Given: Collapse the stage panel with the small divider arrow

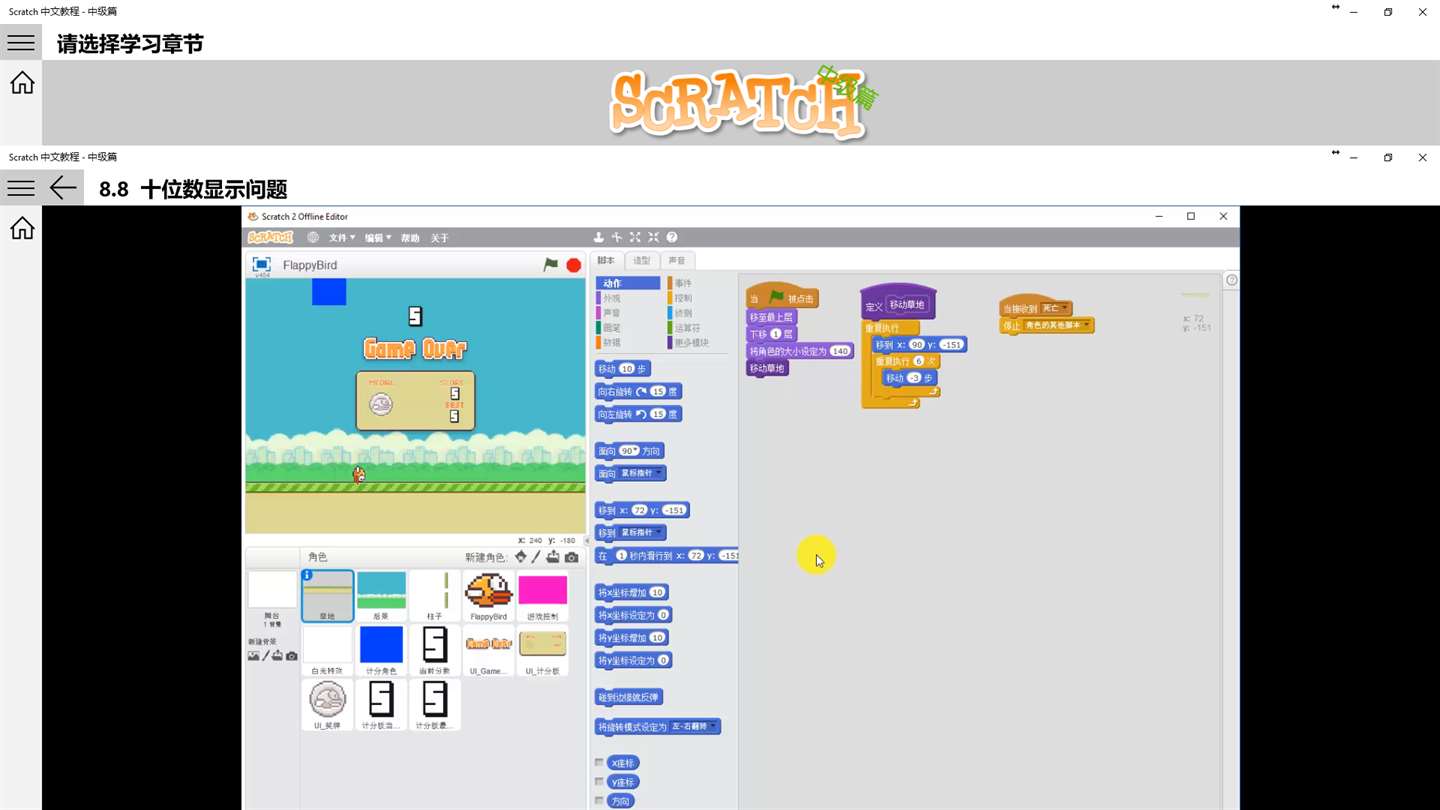Looking at the screenshot, I should pos(588,541).
